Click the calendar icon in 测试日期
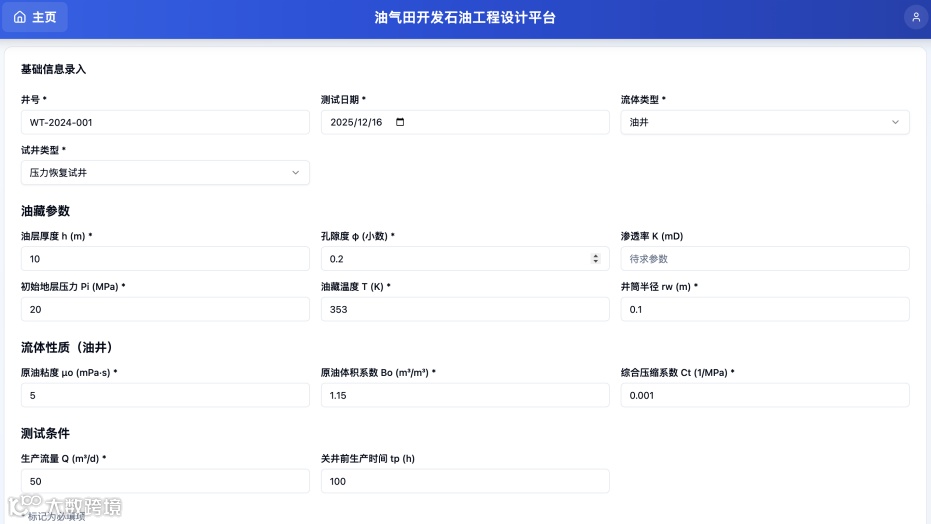The width and height of the screenshot is (931, 524). 400,122
